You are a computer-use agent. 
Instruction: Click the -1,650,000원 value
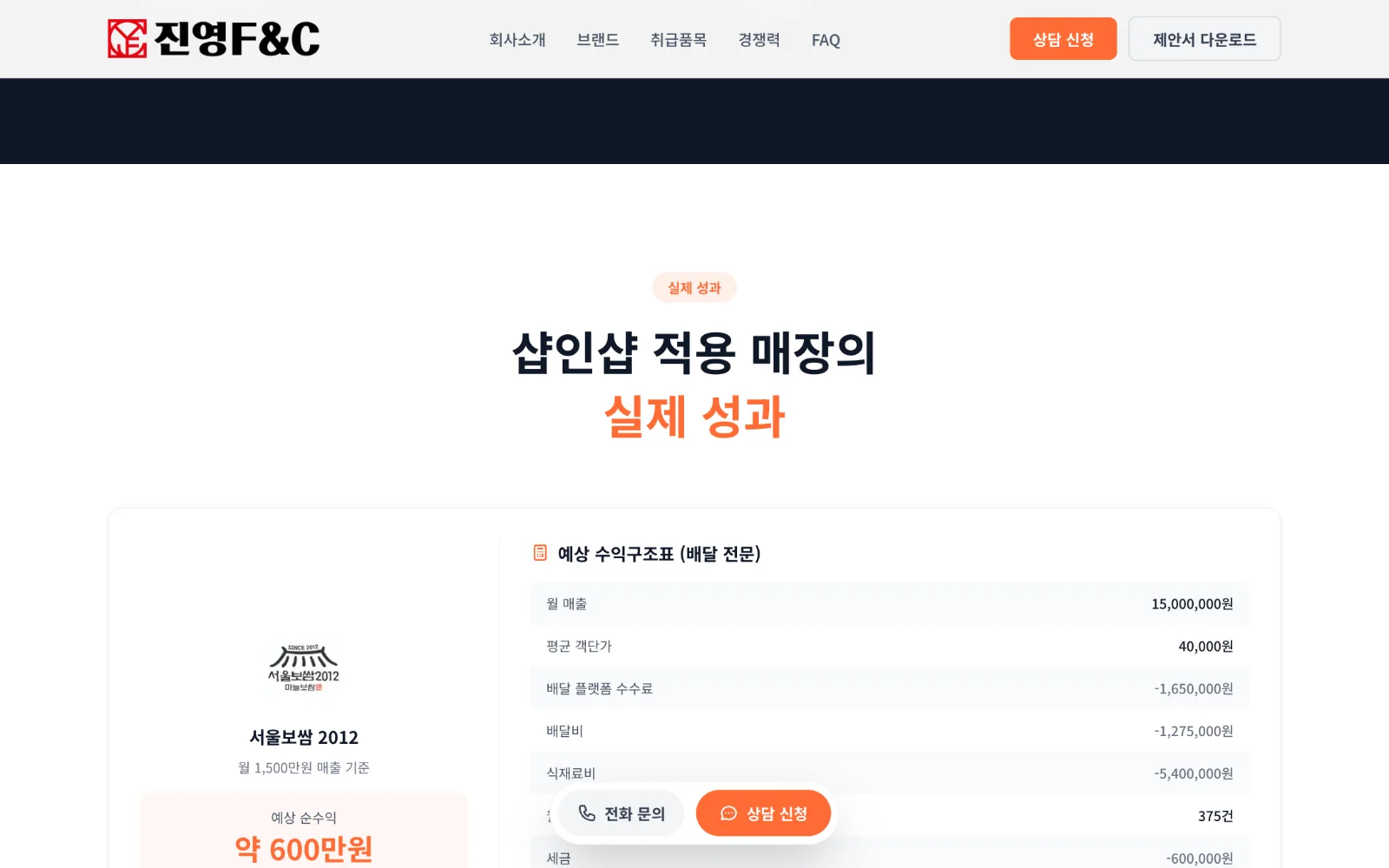click(x=1194, y=688)
